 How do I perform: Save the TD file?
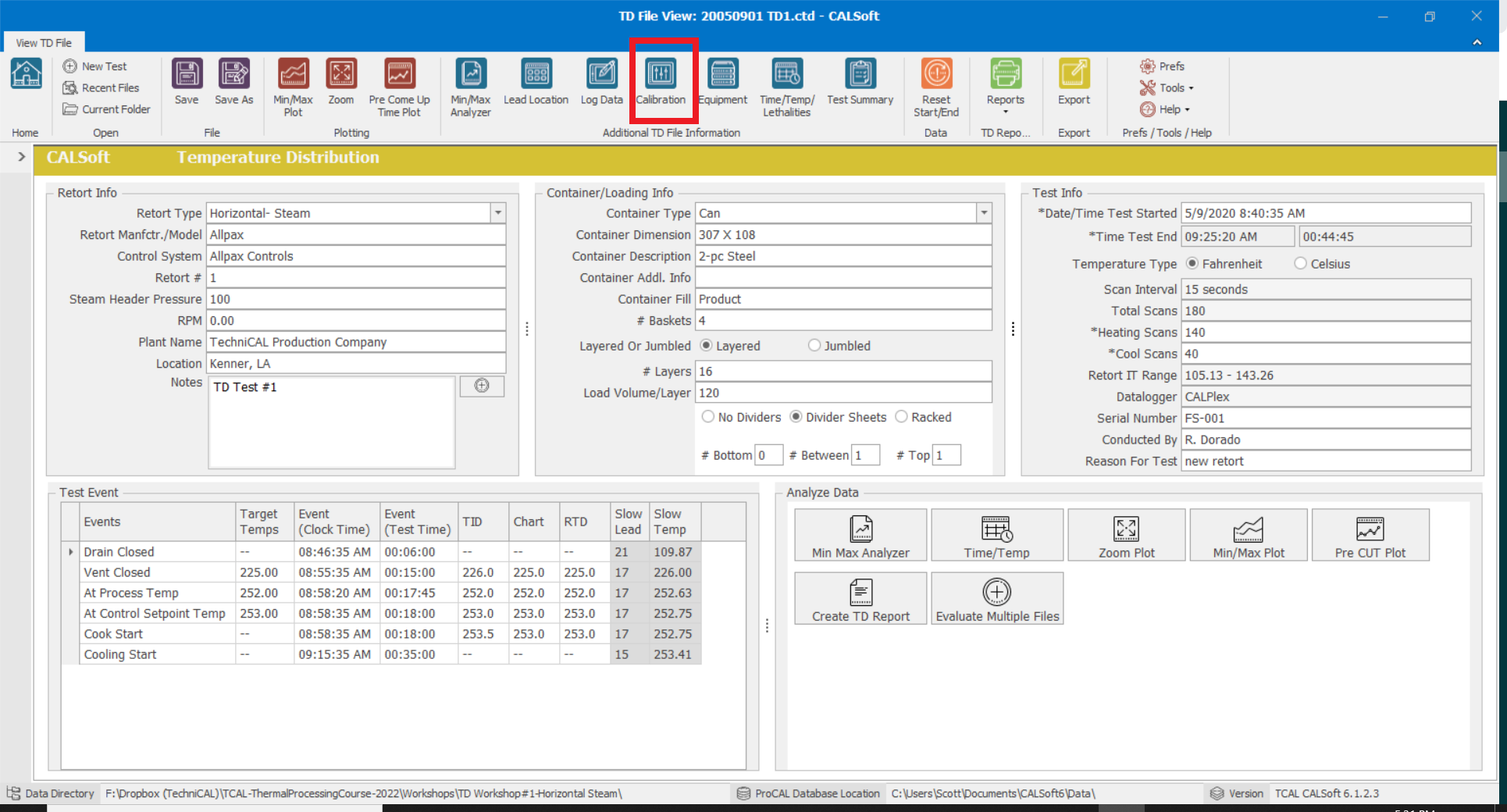(187, 81)
